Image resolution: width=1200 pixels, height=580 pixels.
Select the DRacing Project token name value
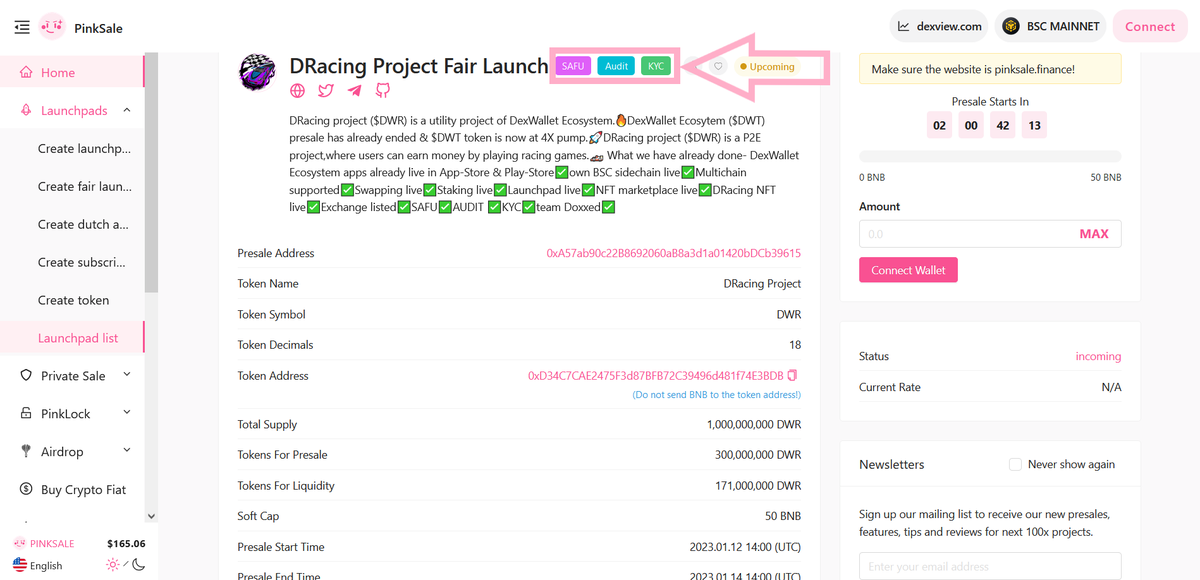[x=762, y=283]
